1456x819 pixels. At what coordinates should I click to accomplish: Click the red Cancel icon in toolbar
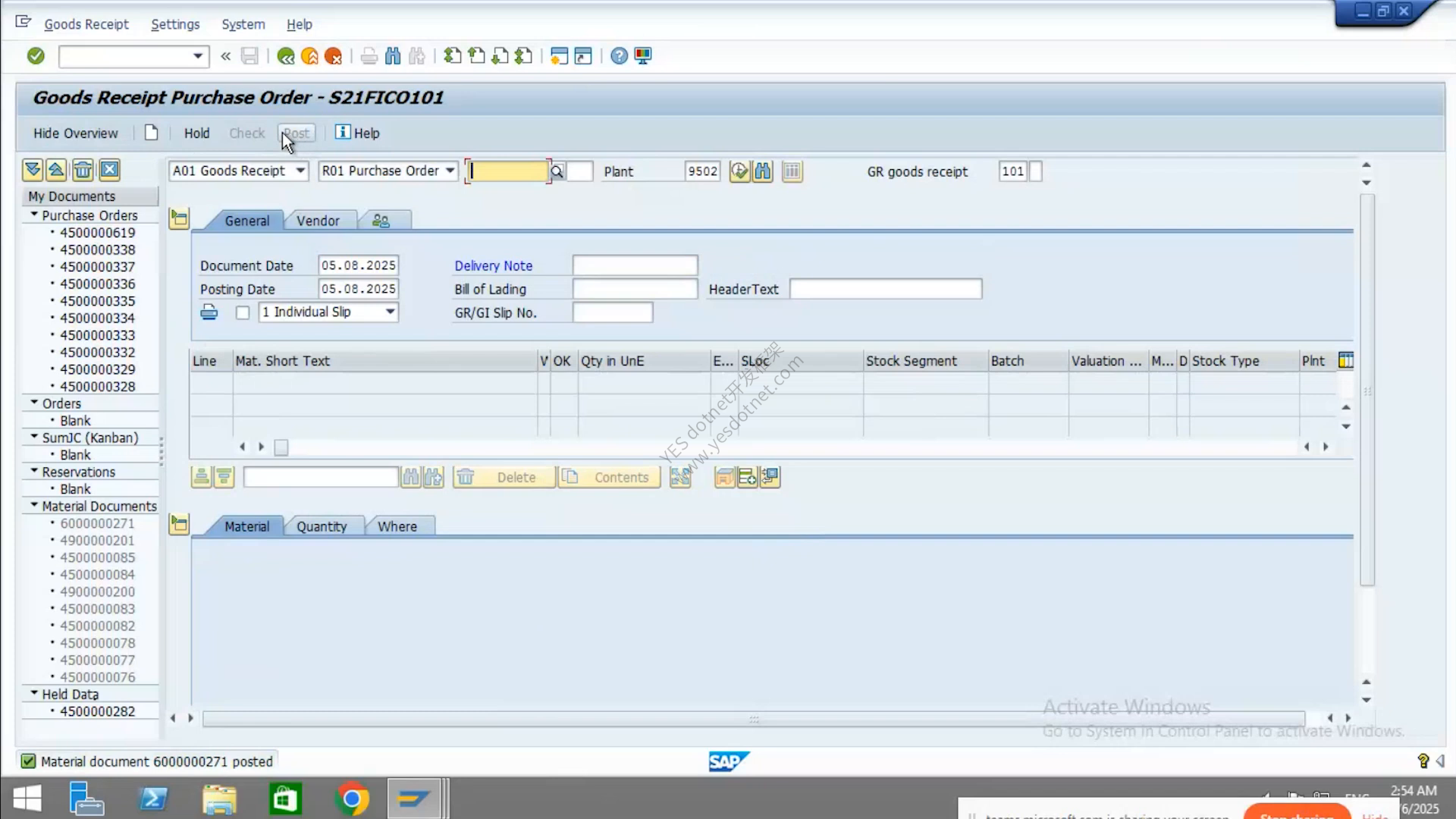[x=333, y=56]
